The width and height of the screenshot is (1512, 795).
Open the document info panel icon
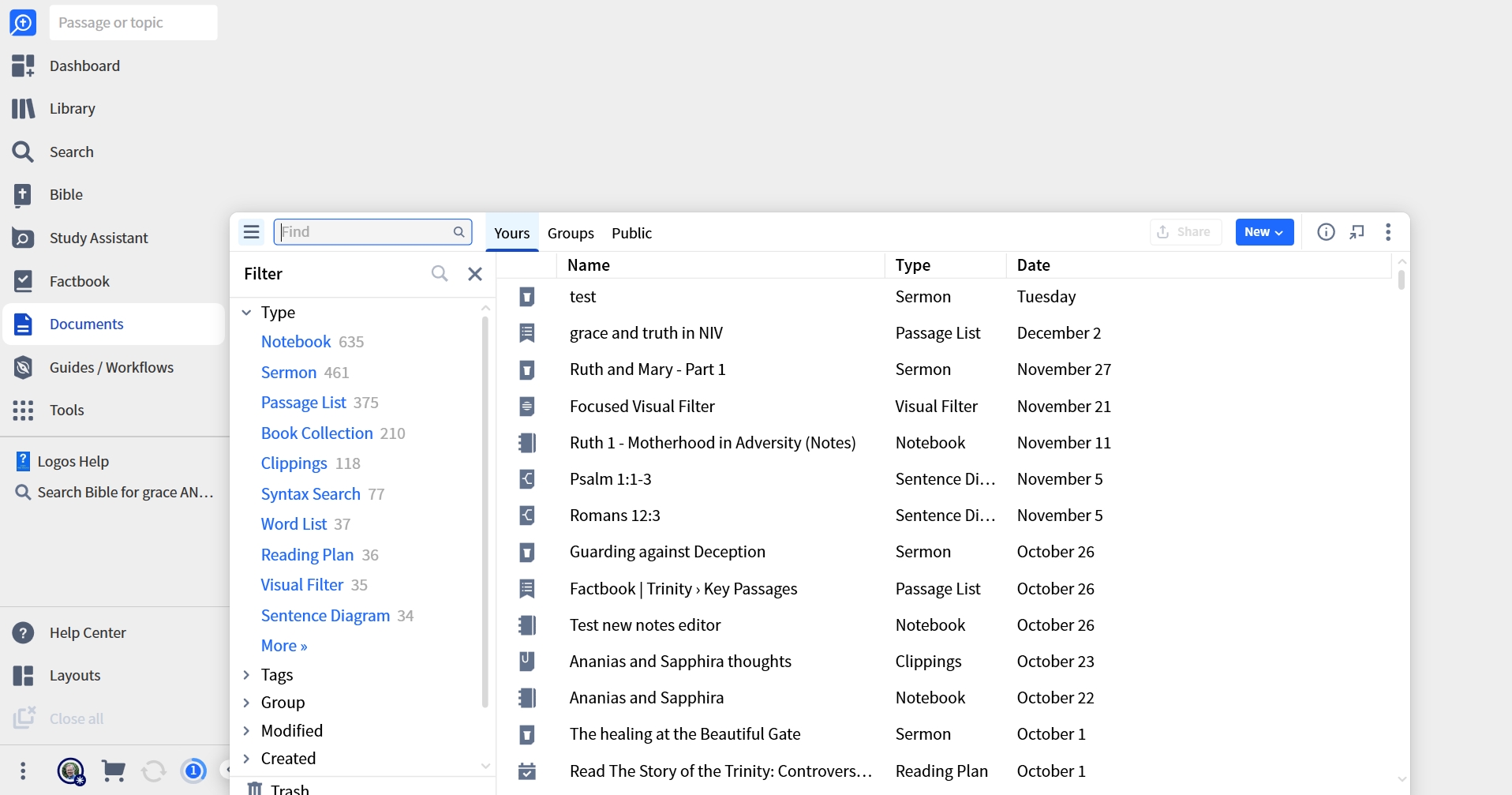(1327, 232)
